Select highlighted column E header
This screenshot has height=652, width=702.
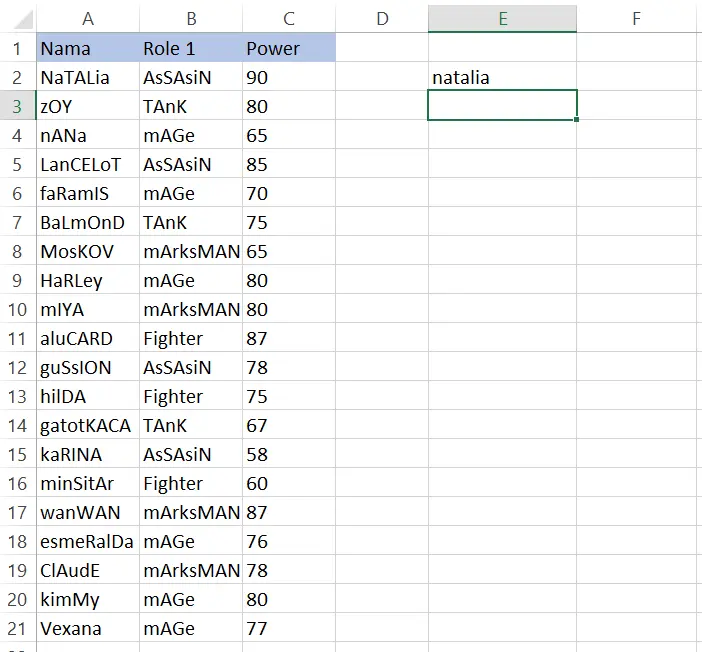pyautogui.click(x=502, y=19)
